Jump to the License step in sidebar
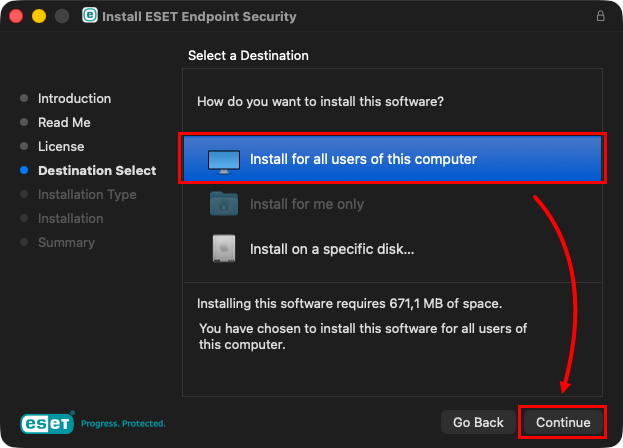The width and height of the screenshot is (623, 448). pos(61,147)
